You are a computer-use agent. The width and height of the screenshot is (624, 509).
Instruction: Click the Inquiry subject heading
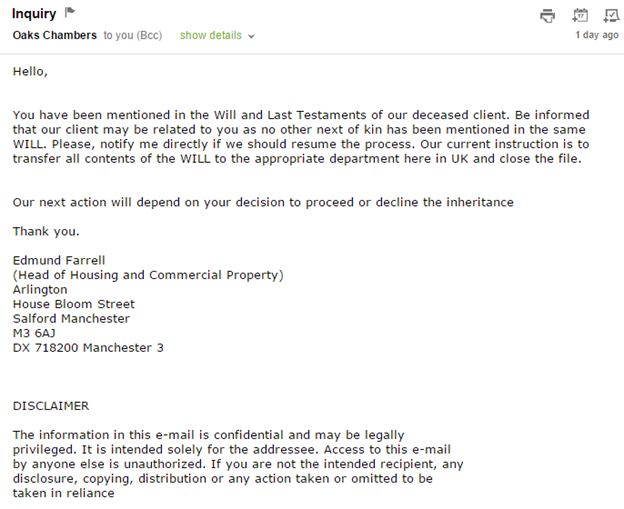point(34,14)
